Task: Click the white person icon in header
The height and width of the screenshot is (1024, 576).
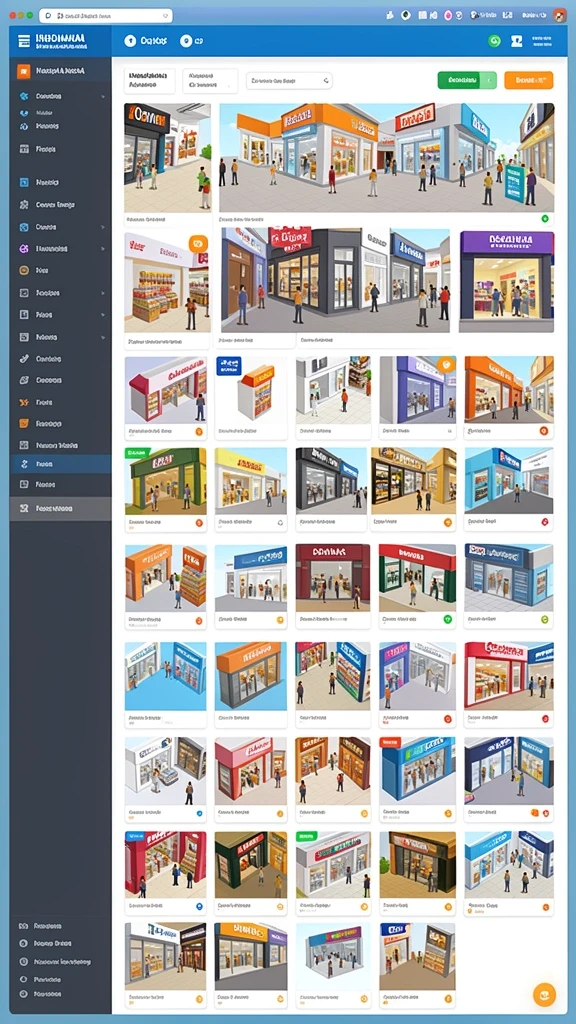Action: [x=517, y=41]
